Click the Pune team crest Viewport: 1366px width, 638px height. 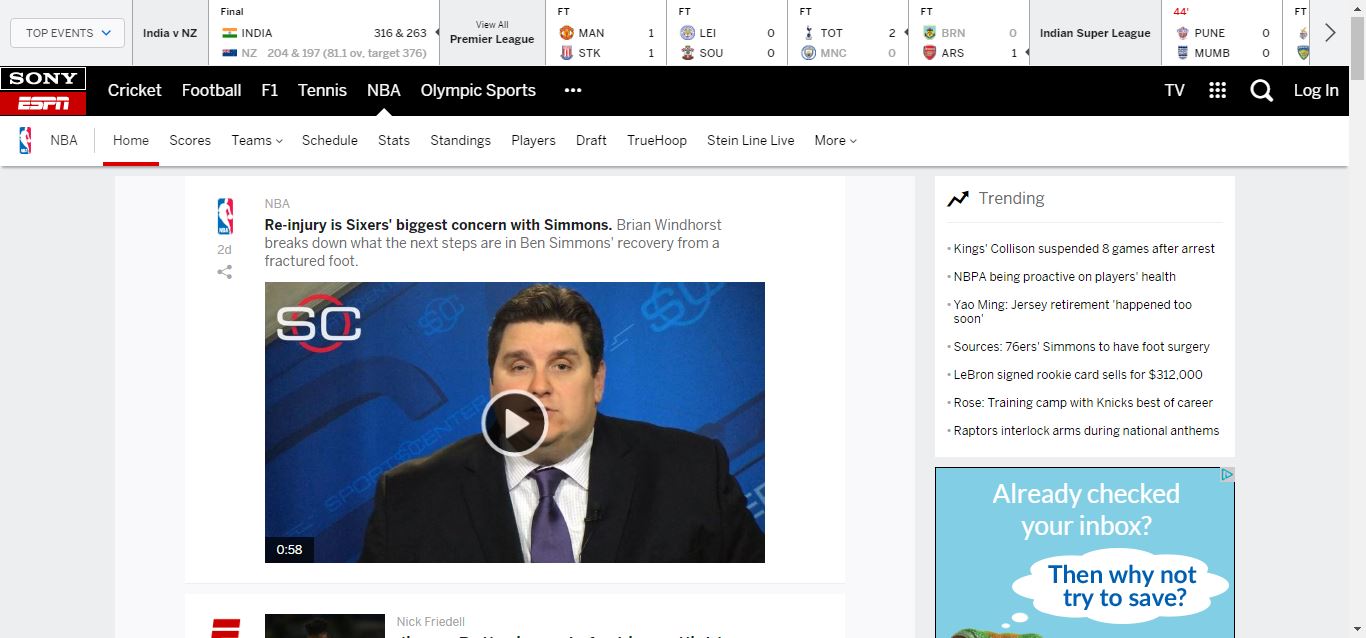[1183, 33]
